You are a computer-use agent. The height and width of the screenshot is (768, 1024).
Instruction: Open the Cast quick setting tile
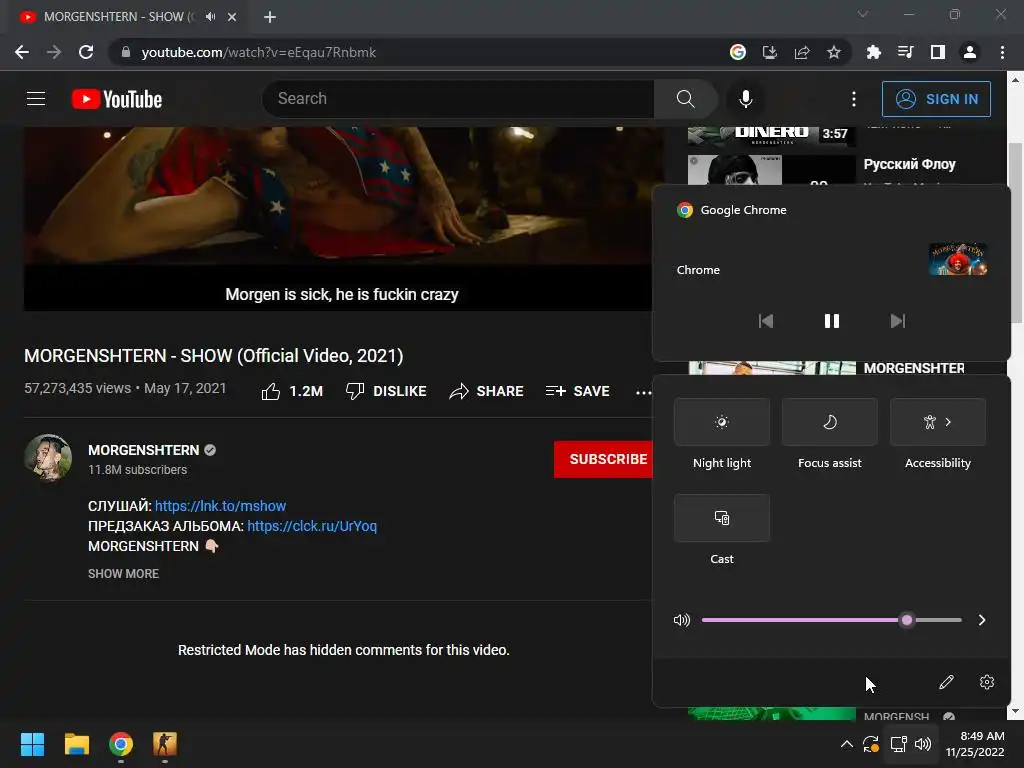[722, 518]
